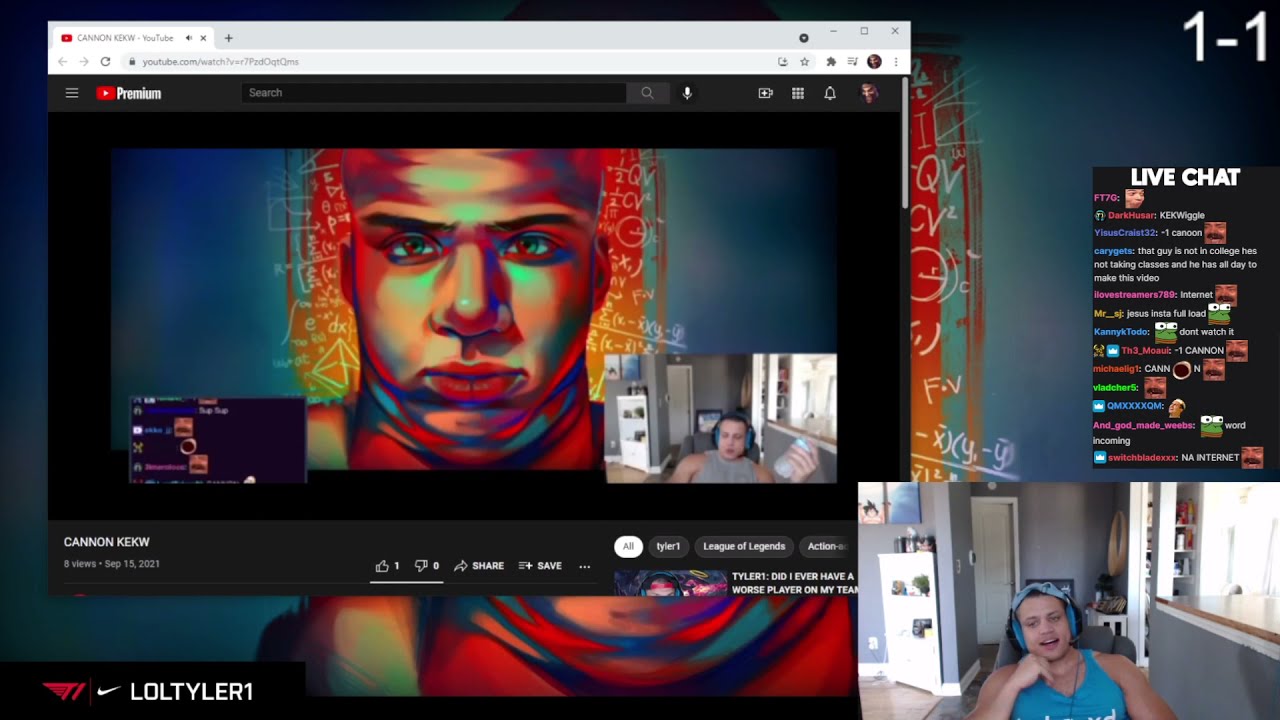This screenshot has width=1280, height=720.
Task: Open the YouTube account avatar menu
Action: coord(869,93)
